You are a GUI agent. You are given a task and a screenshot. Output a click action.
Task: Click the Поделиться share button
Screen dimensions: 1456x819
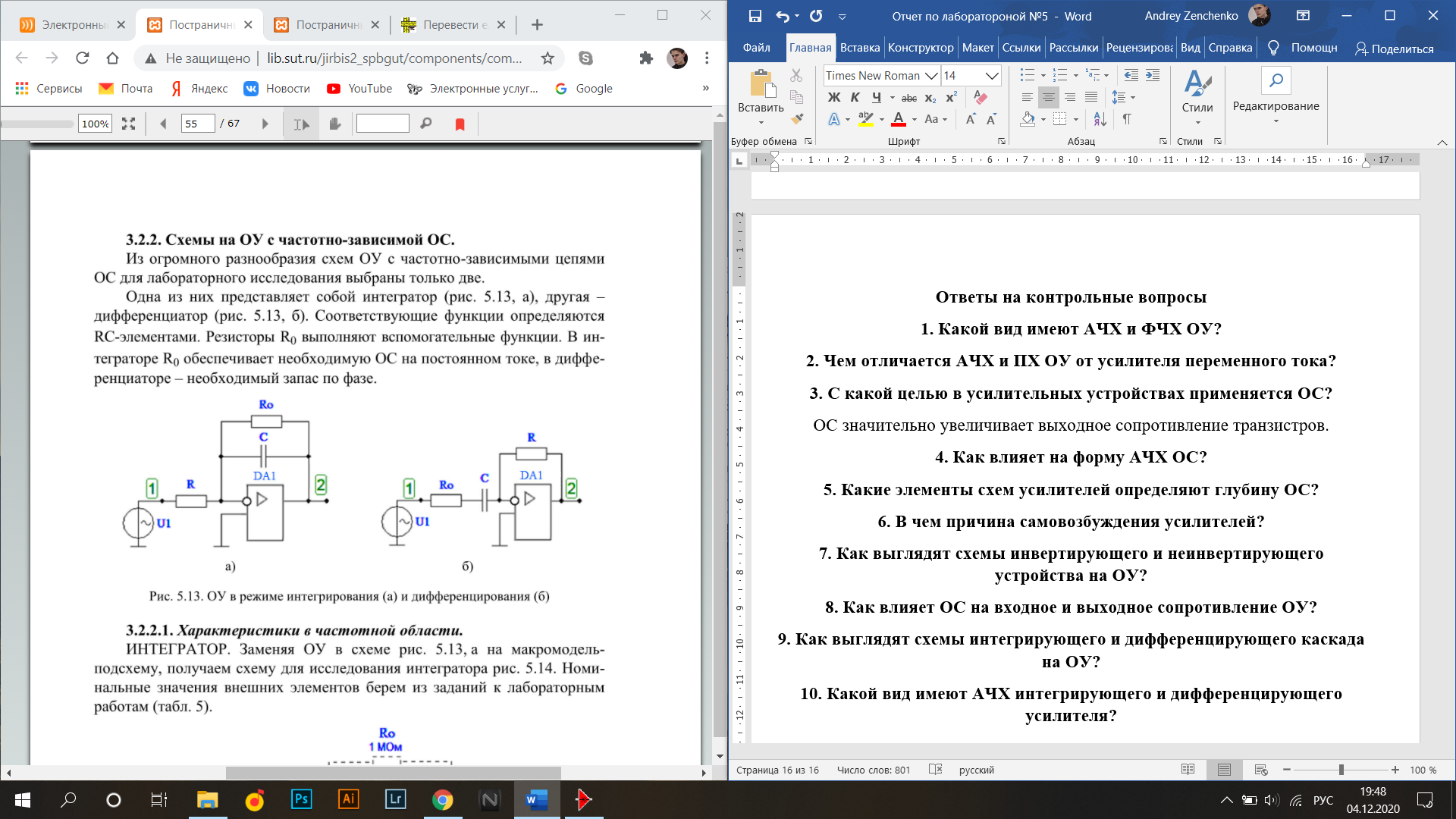tap(1394, 49)
